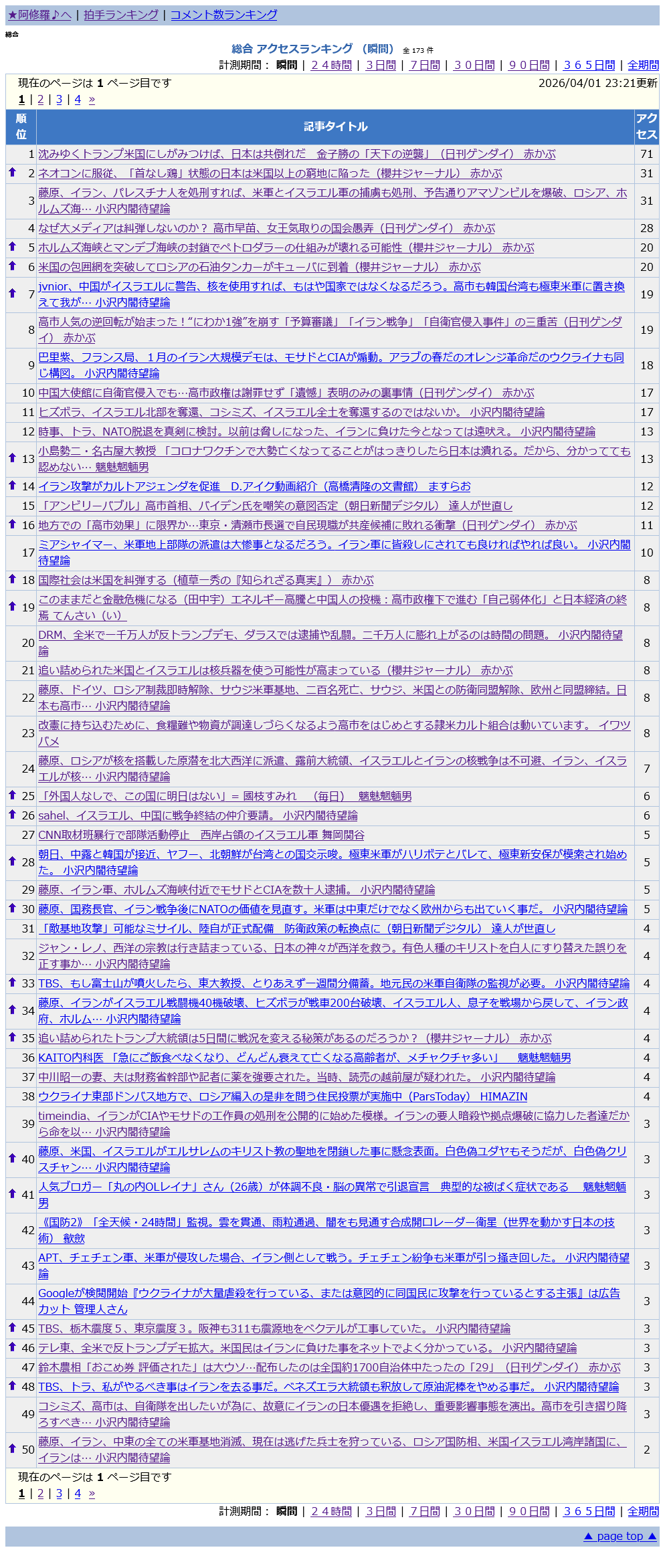Click the up-arrow icon beside rank 41
This screenshot has width=665, height=1568.
click(x=12, y=1194)
